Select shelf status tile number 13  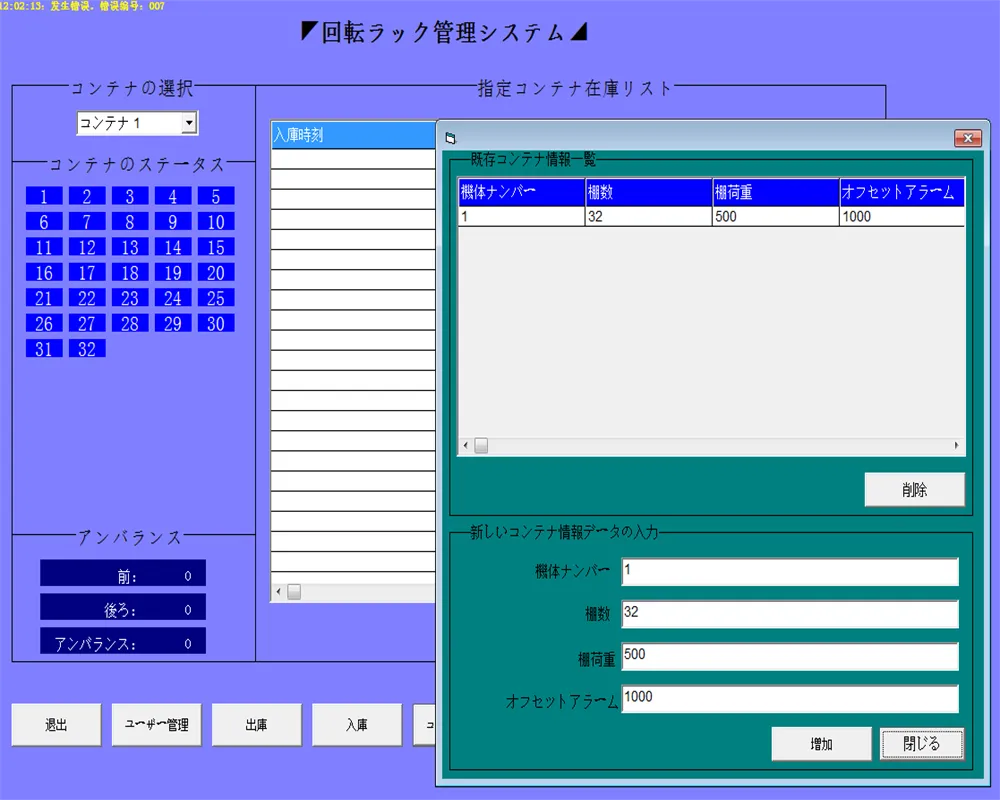[x=130, y=247]
